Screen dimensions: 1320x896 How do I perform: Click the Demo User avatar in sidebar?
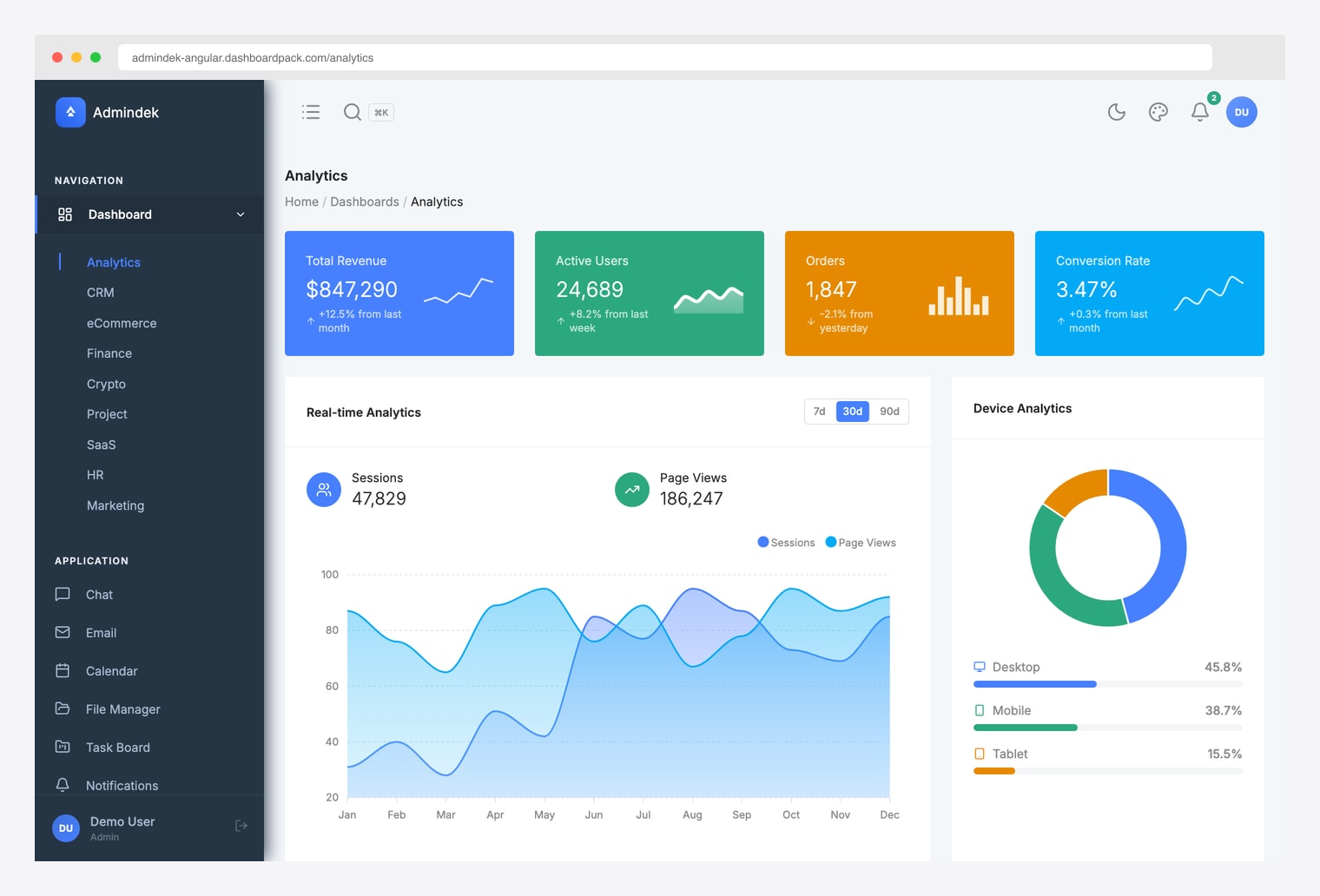tap(66, 828)
